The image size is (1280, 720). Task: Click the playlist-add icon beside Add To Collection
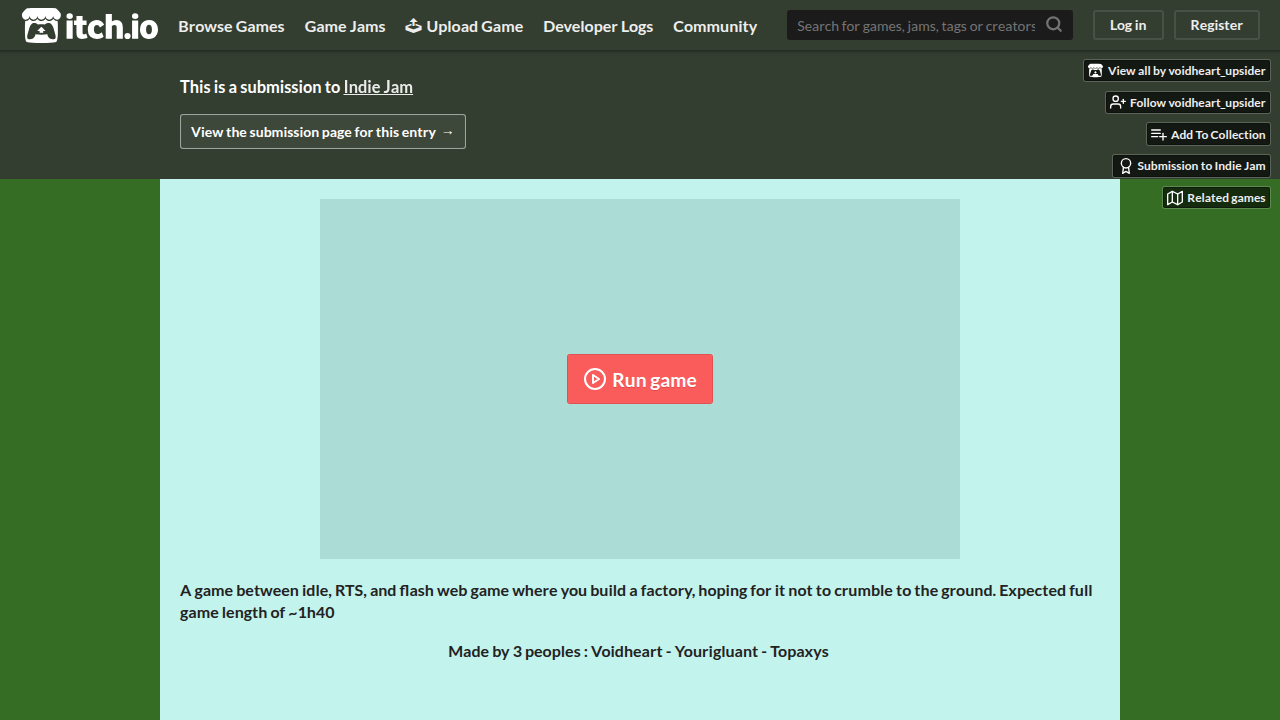click(x=1158, y=135)
